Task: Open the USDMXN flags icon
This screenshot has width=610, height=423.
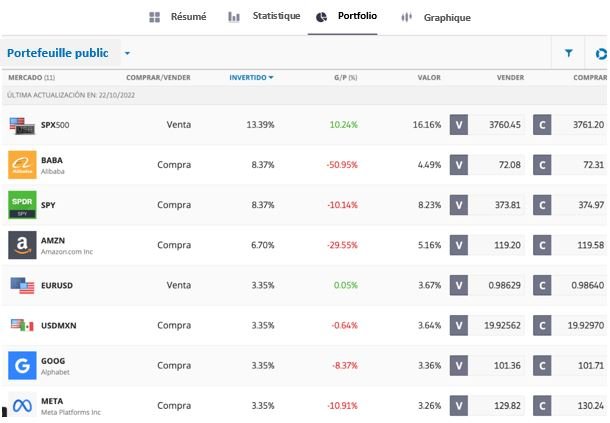Action: click(22, 325)
